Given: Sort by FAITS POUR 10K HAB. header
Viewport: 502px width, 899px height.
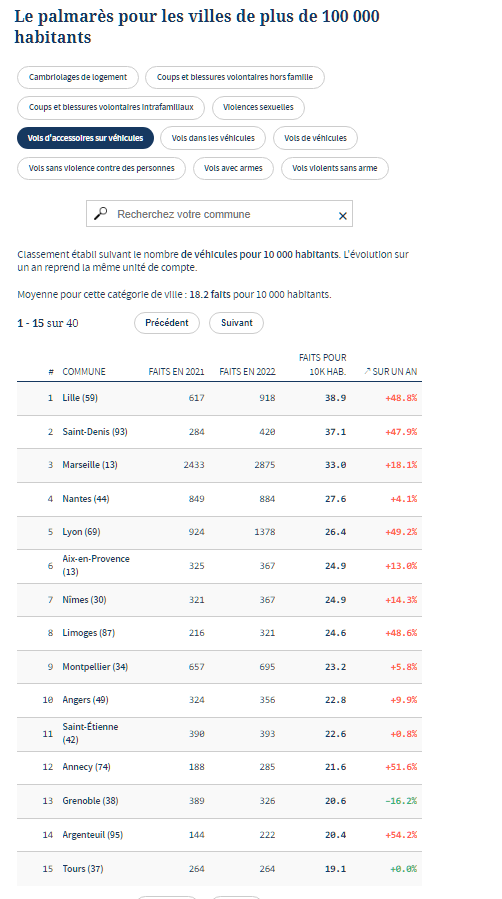Looking at the screenshot, I should click(323, 365).
